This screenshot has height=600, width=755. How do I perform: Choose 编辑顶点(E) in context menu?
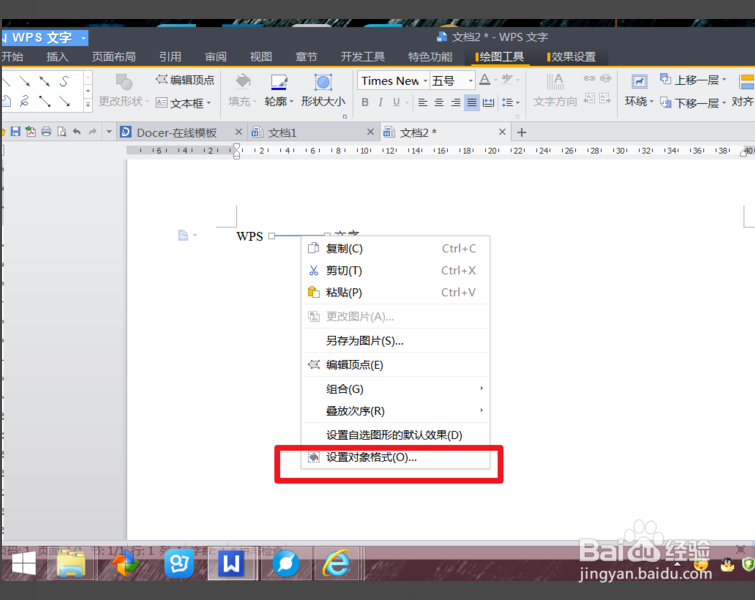395,365
